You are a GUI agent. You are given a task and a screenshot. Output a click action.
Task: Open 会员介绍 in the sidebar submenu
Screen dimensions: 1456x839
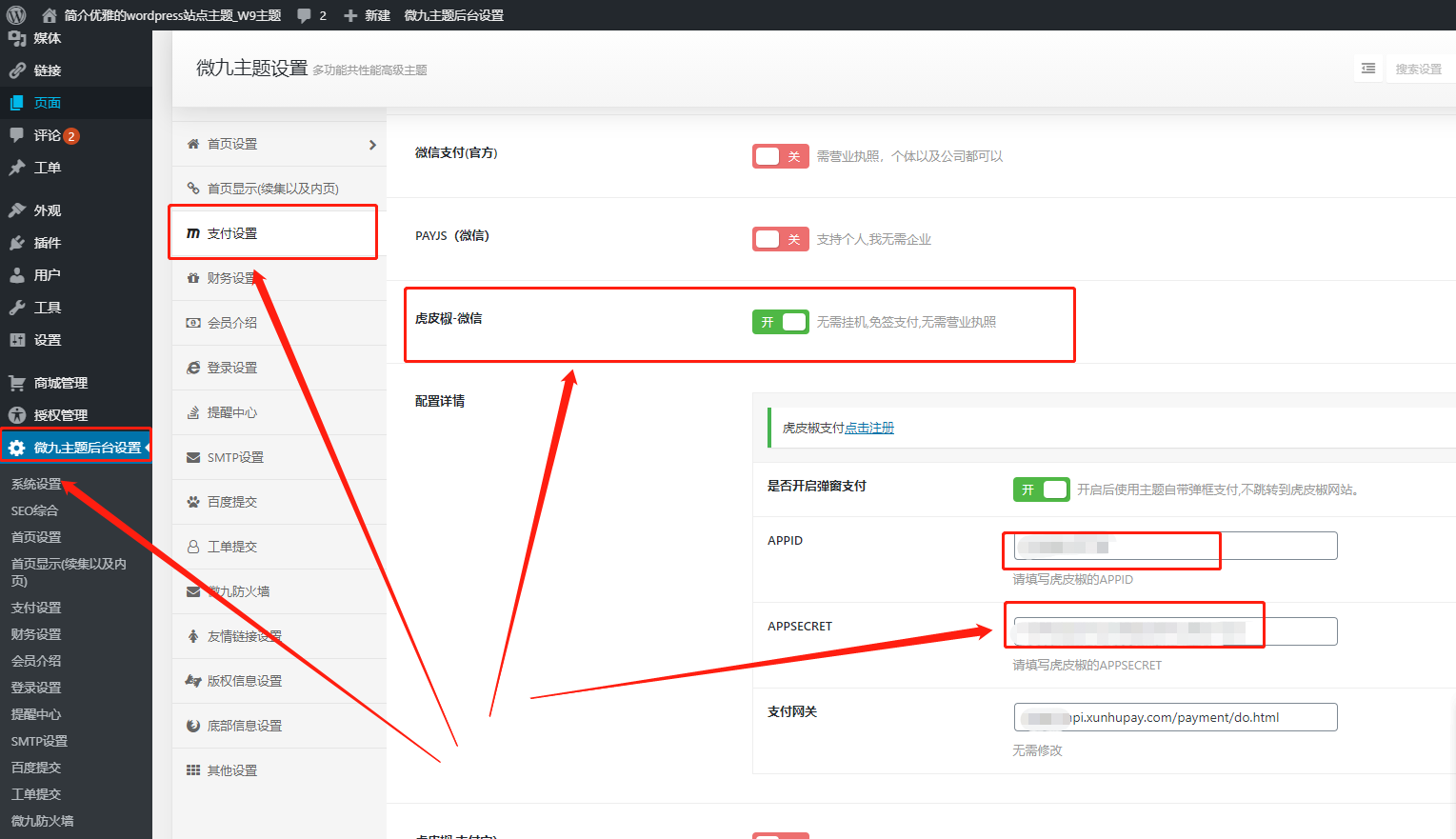tap(36, 661)
